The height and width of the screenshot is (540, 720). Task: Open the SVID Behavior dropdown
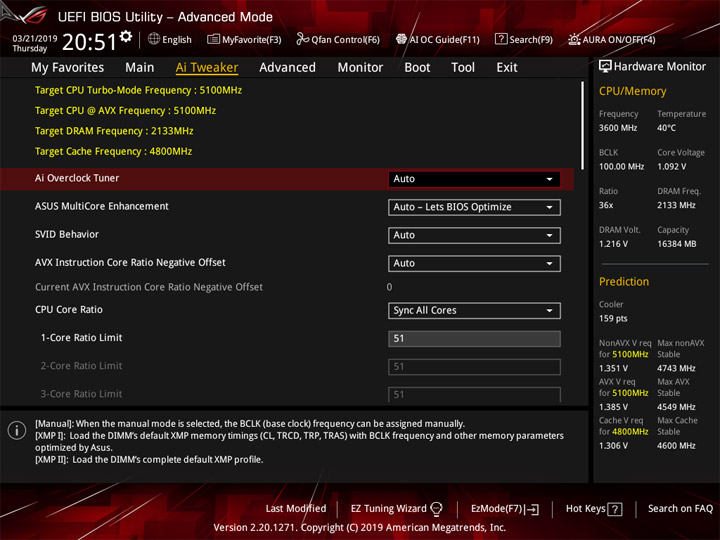[474, 235]
